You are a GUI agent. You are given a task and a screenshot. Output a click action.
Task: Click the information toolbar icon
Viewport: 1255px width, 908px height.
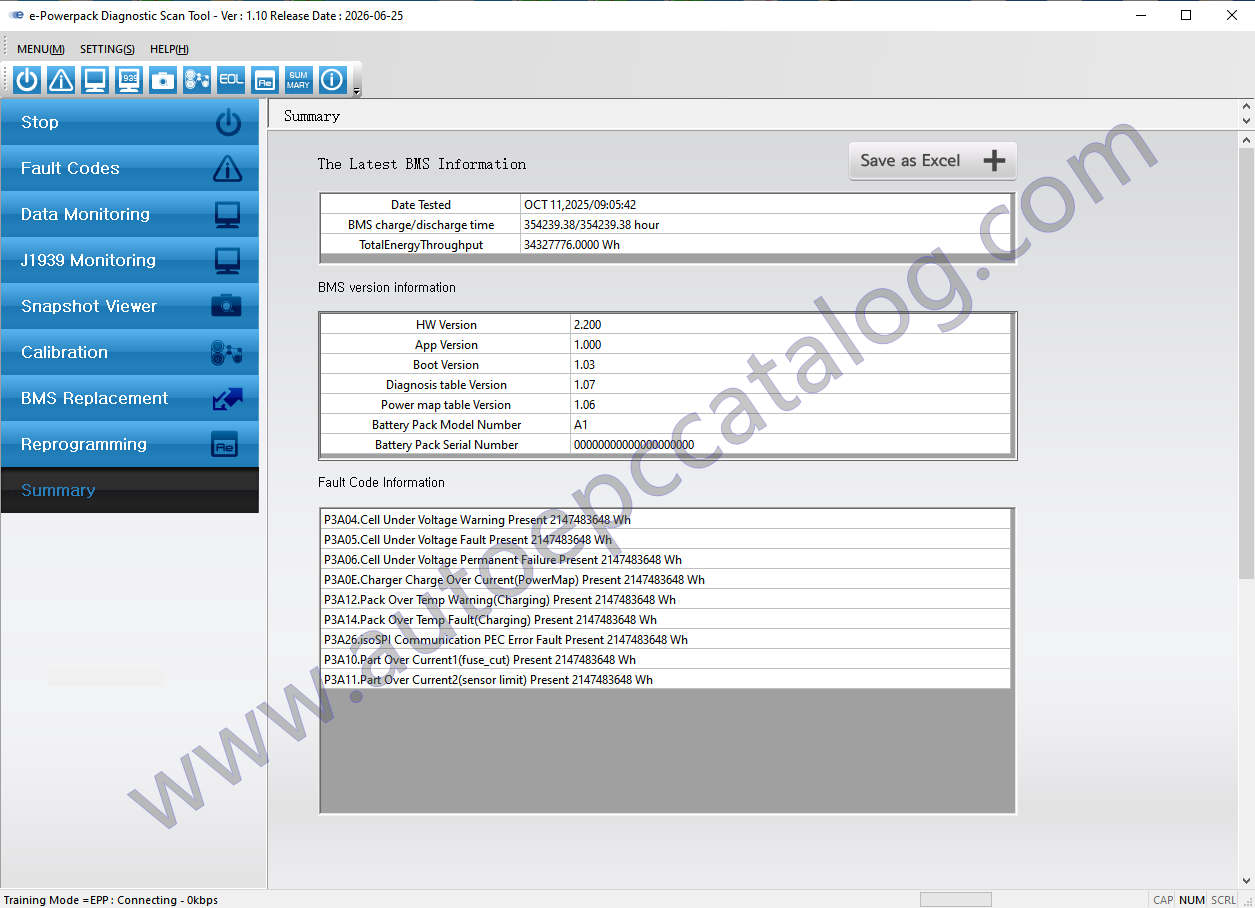332,80
